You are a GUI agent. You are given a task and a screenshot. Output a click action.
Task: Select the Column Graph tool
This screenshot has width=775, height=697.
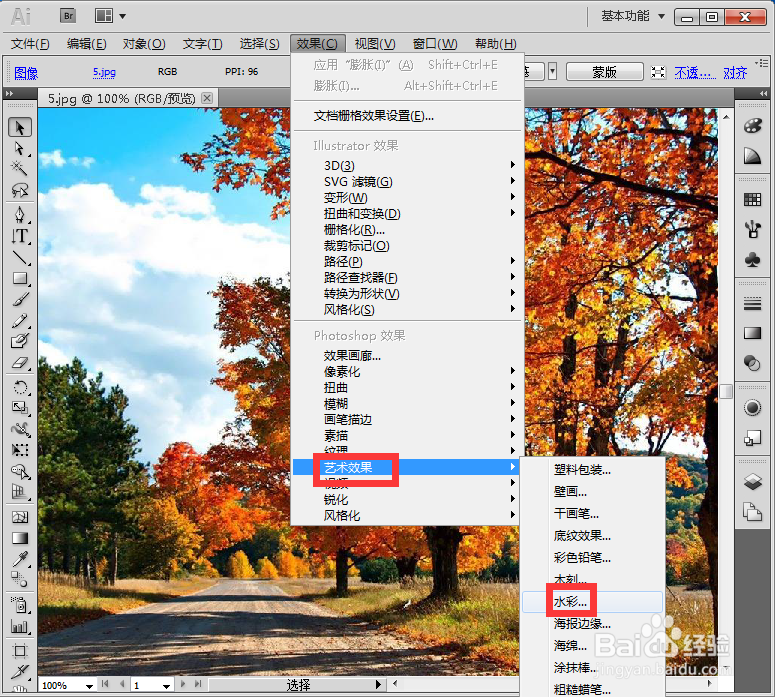pyautogui.click(x=20, y=627)
